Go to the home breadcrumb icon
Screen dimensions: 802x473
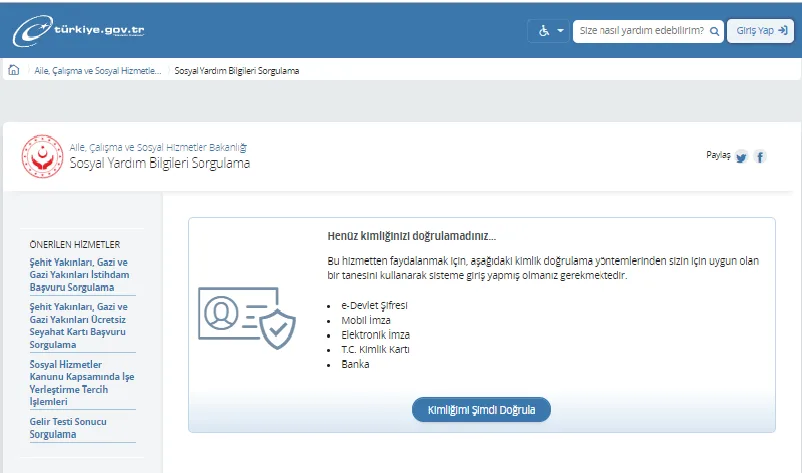click(14, 70)
